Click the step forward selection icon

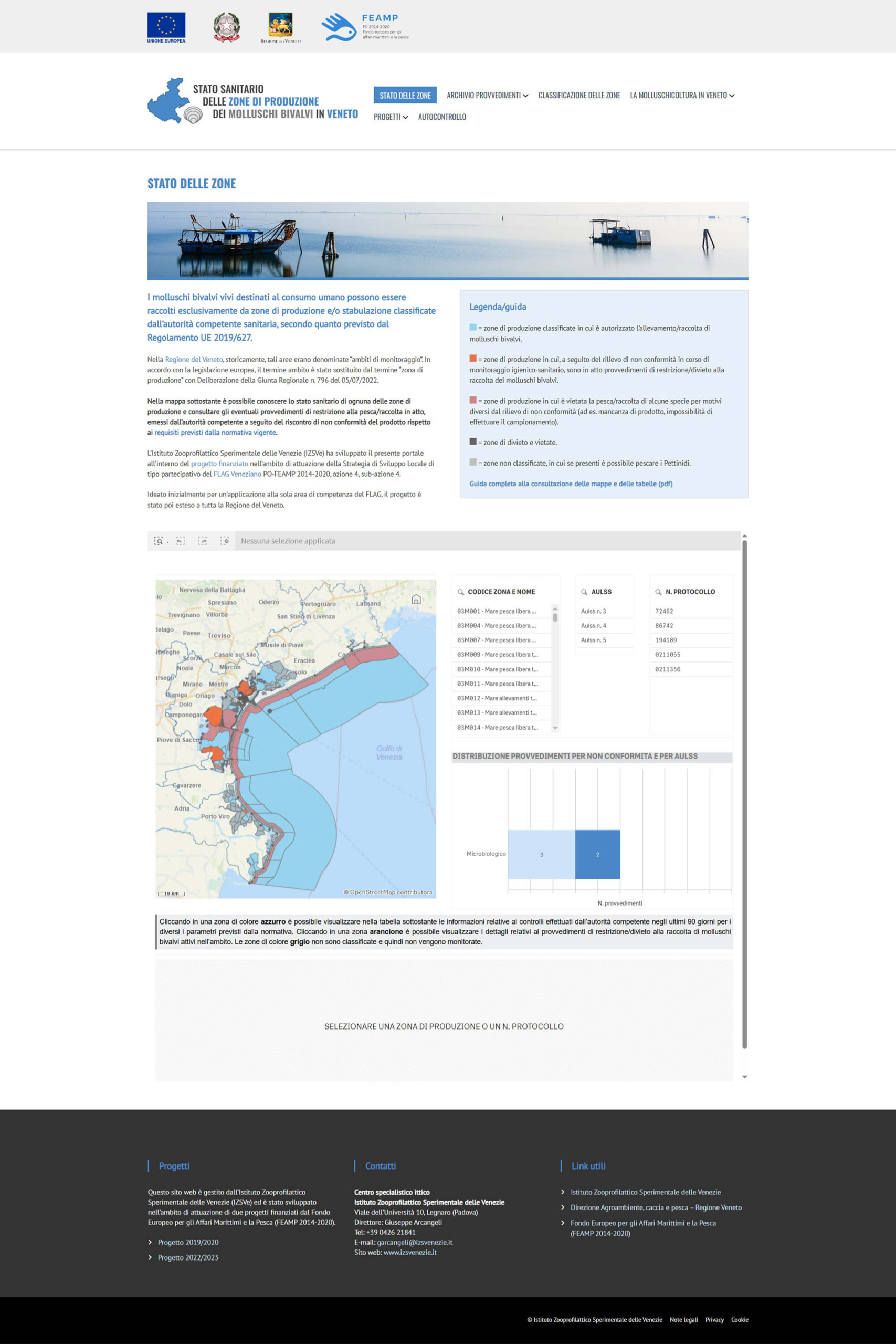tap(202, 541)
